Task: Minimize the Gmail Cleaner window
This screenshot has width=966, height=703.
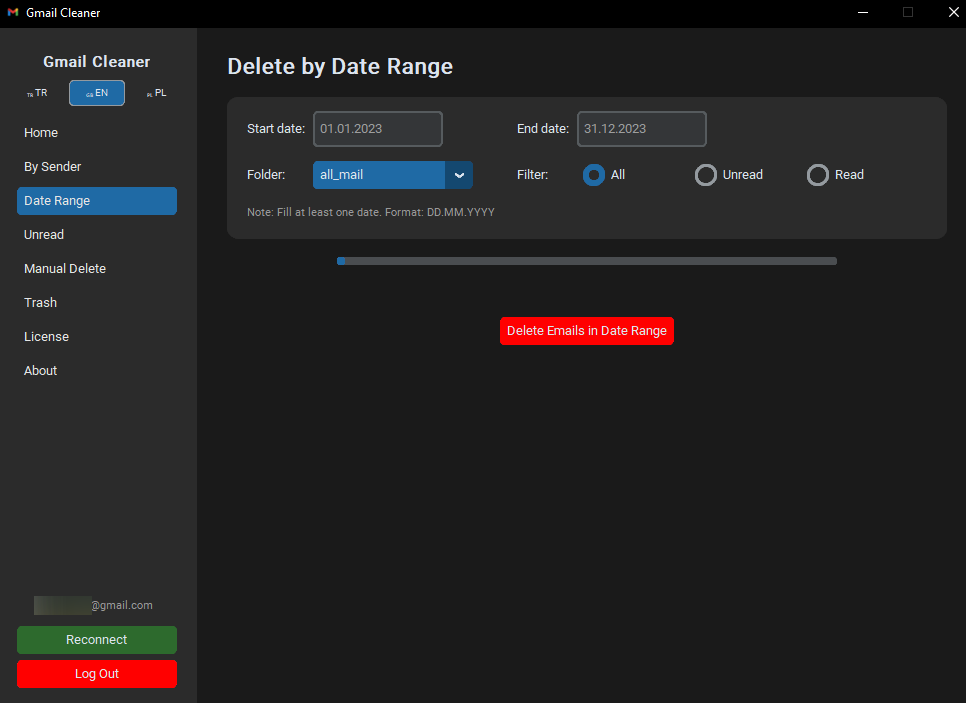Action: pyautogui.click(x=862, y=12)
